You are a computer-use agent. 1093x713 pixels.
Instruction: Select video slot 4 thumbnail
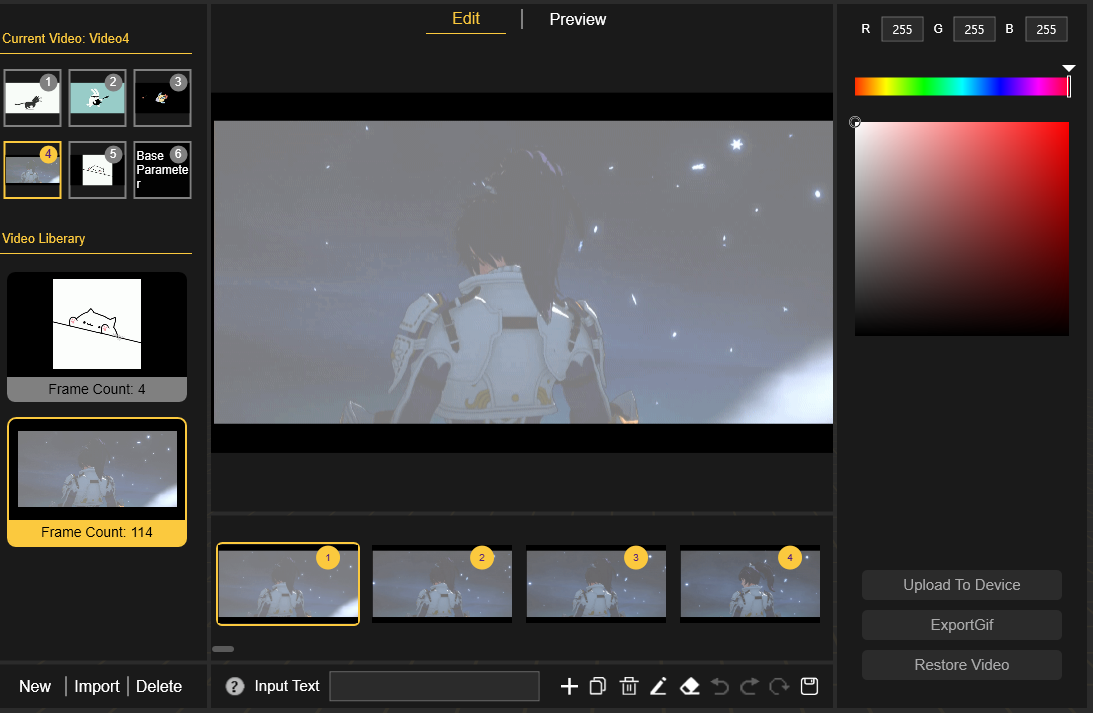[x=32, y=170]
